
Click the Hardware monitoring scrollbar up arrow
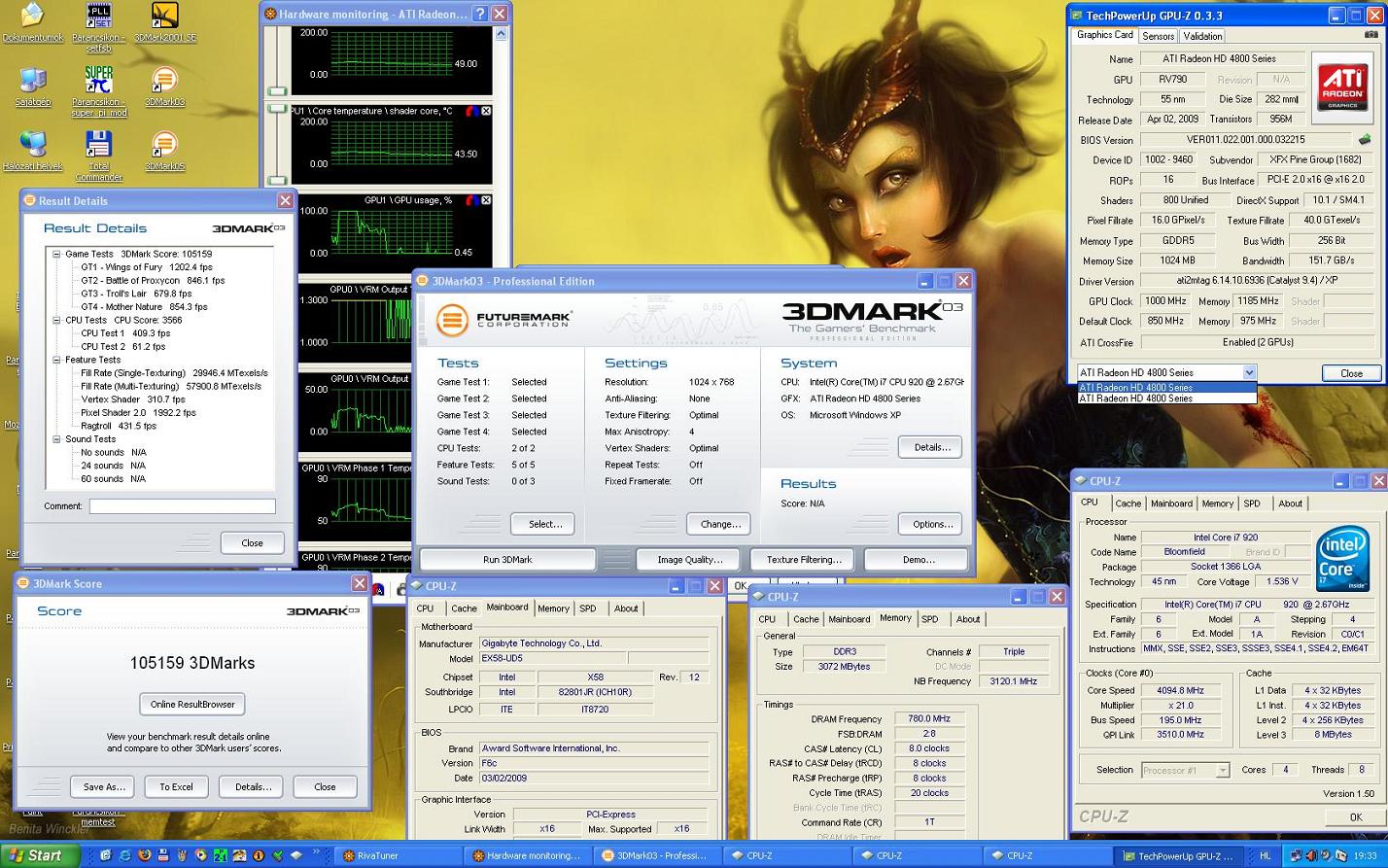502,34
